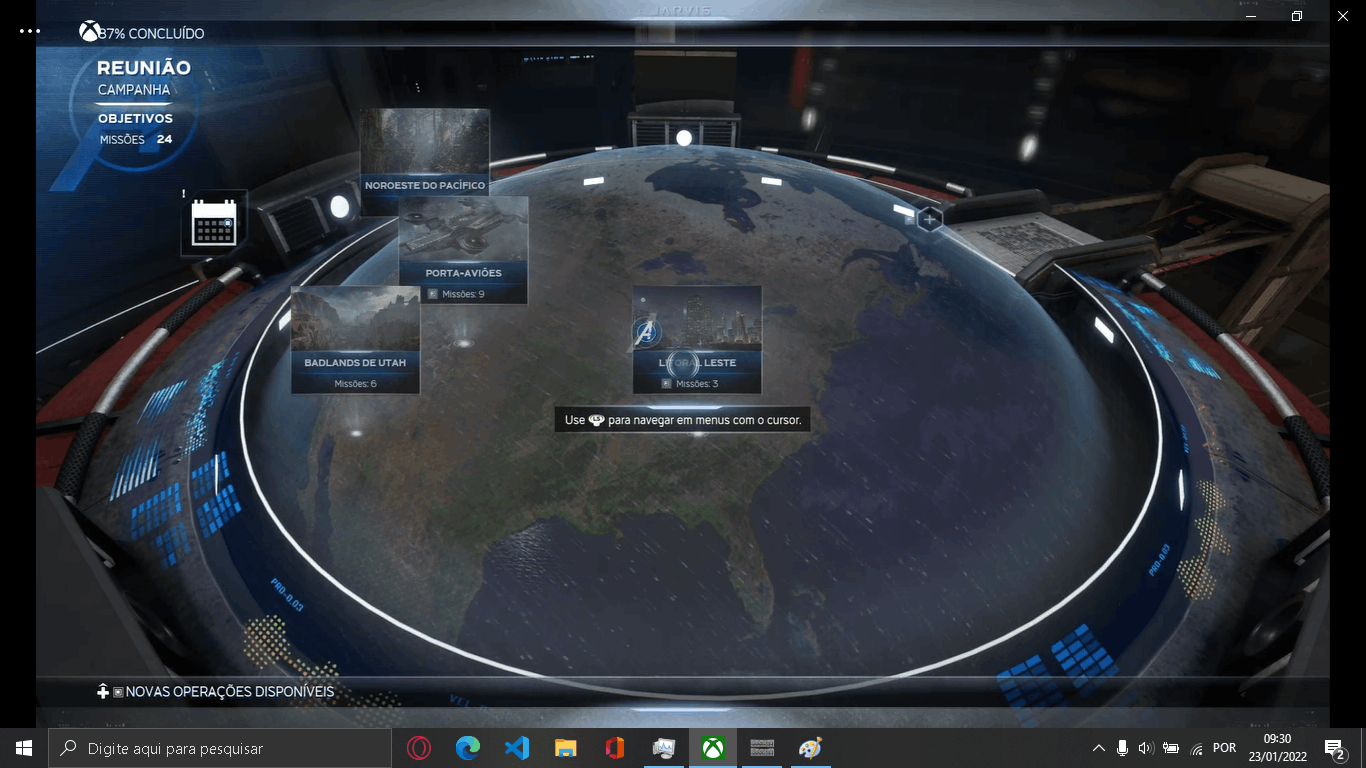Click the Xbox logo beside 87% Concluído
The height and width of the screenshot is (768, 1366).
(90, 32)
